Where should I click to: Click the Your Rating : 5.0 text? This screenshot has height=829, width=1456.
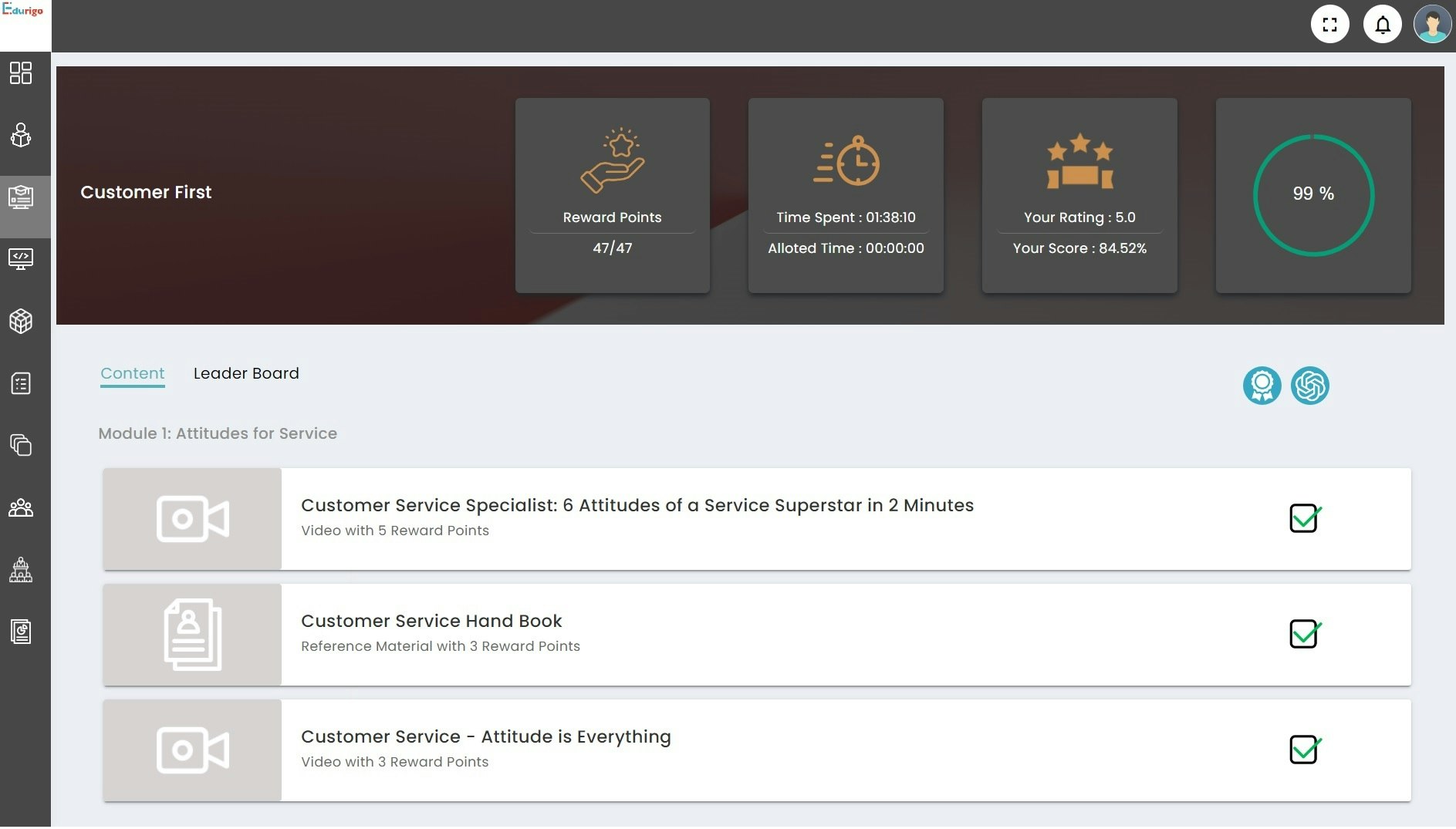(1079, 217)
